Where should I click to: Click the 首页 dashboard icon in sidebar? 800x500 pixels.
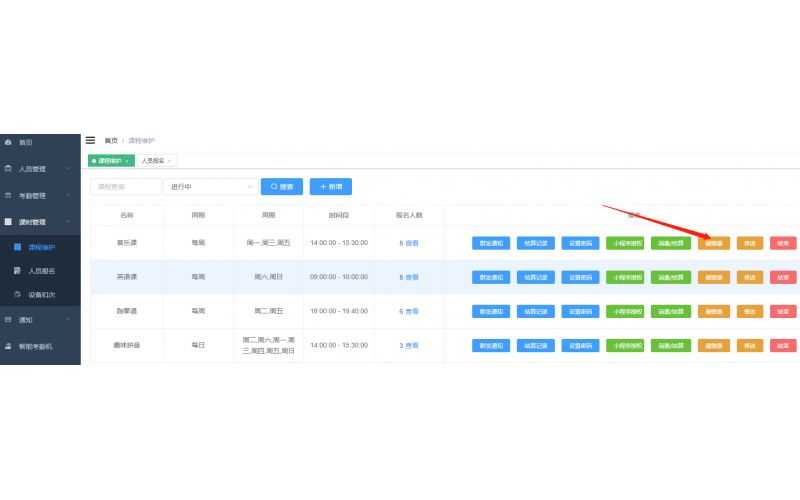(8, 142)
